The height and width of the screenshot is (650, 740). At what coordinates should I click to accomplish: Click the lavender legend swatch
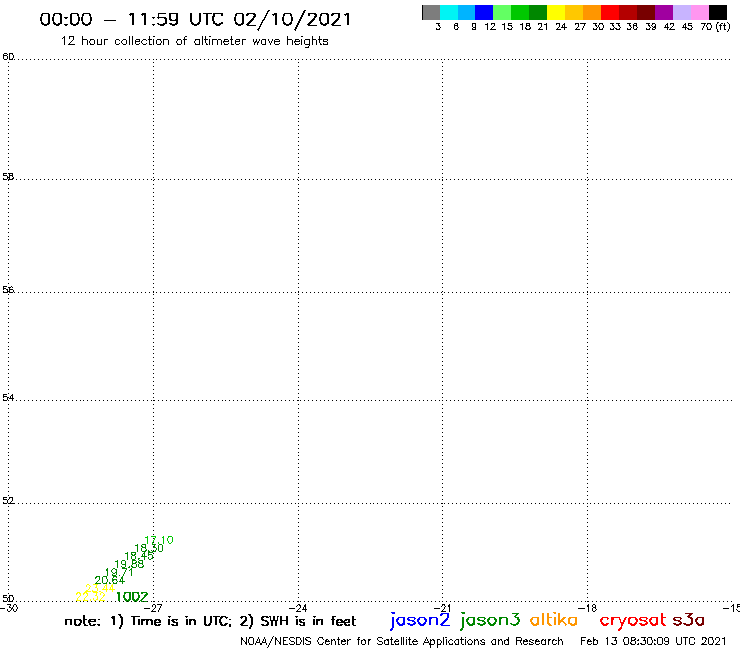[x=681, y=12]
